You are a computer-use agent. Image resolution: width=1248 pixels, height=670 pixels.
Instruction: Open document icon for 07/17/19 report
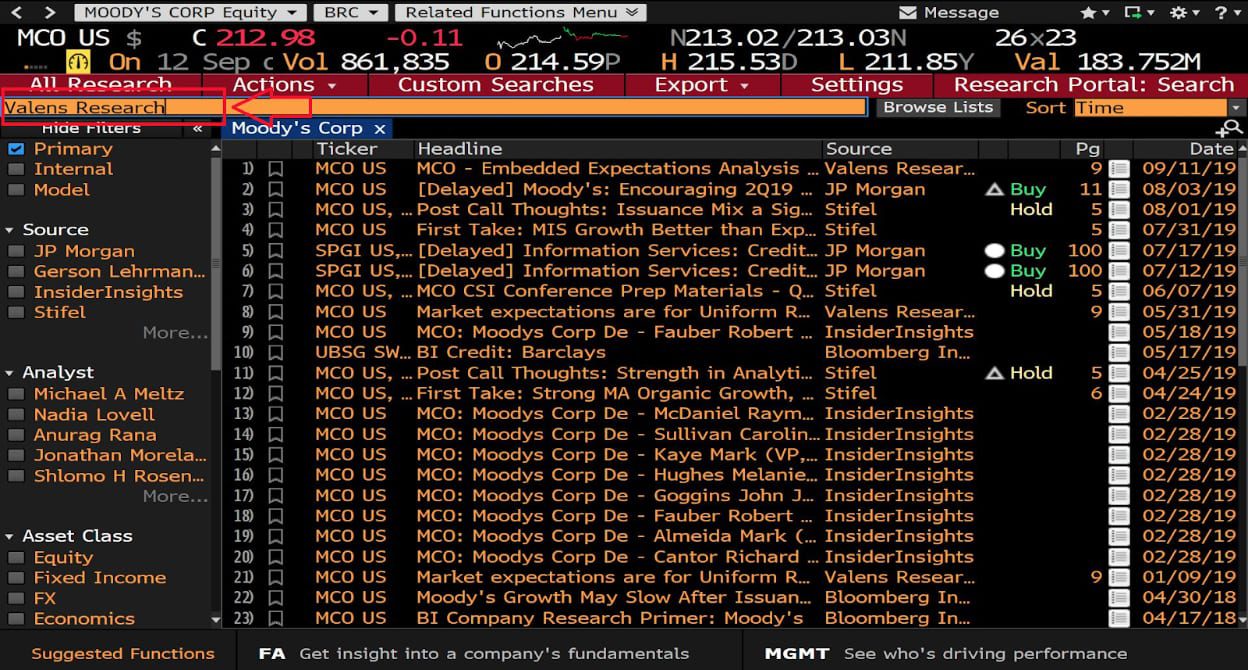pos(1119,250)
